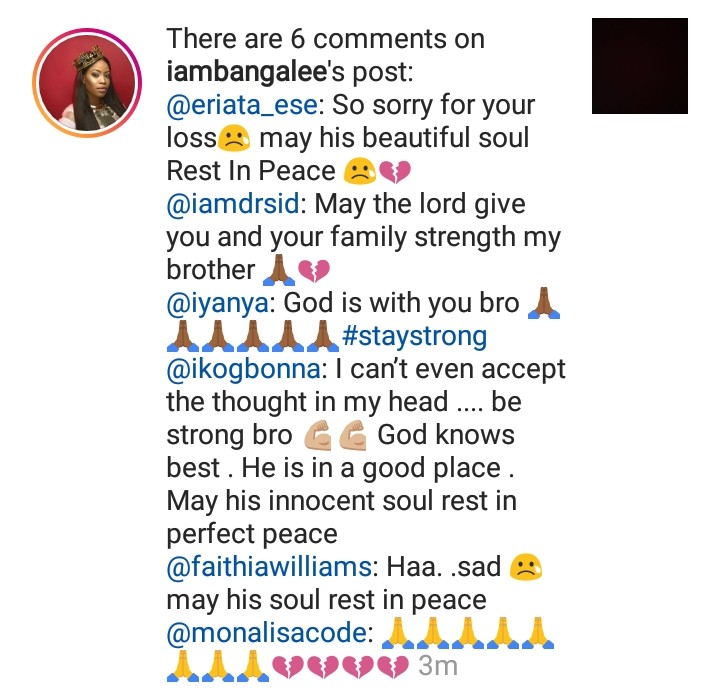The image size is (720, 696).
Task: Tap the crying emoji after 'Haa. .sad'
Action: (x=526, y=567)
